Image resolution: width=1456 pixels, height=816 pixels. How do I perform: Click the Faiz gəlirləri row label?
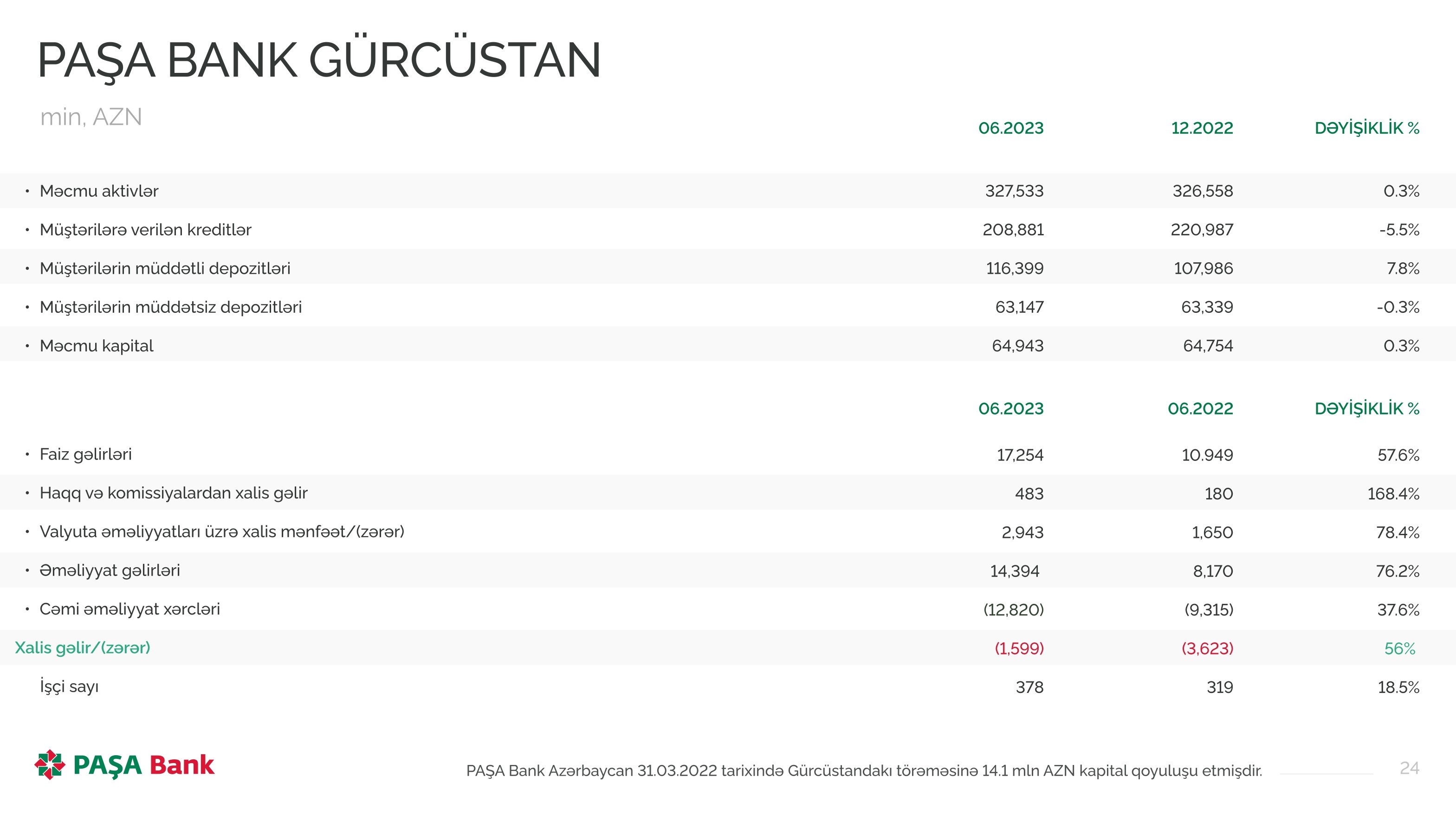point(85,454)
